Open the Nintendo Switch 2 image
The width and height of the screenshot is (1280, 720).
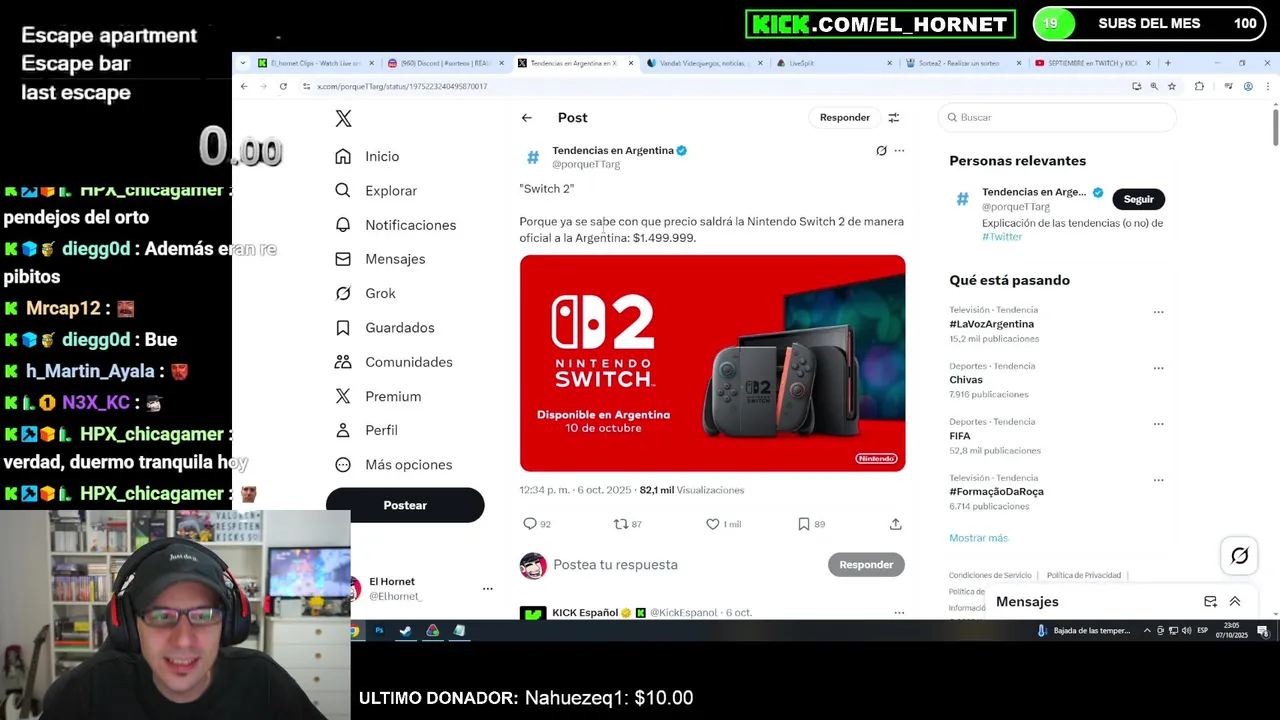pos(712,363)
